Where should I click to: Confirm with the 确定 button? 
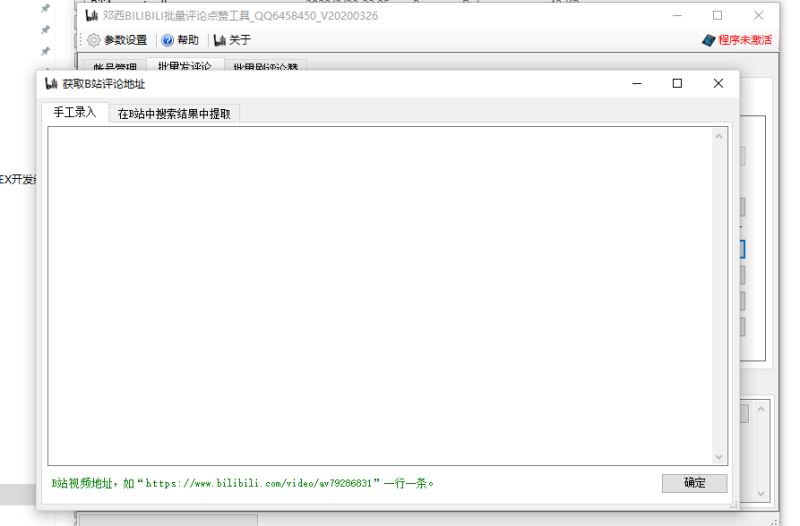[x=694, y=483]
